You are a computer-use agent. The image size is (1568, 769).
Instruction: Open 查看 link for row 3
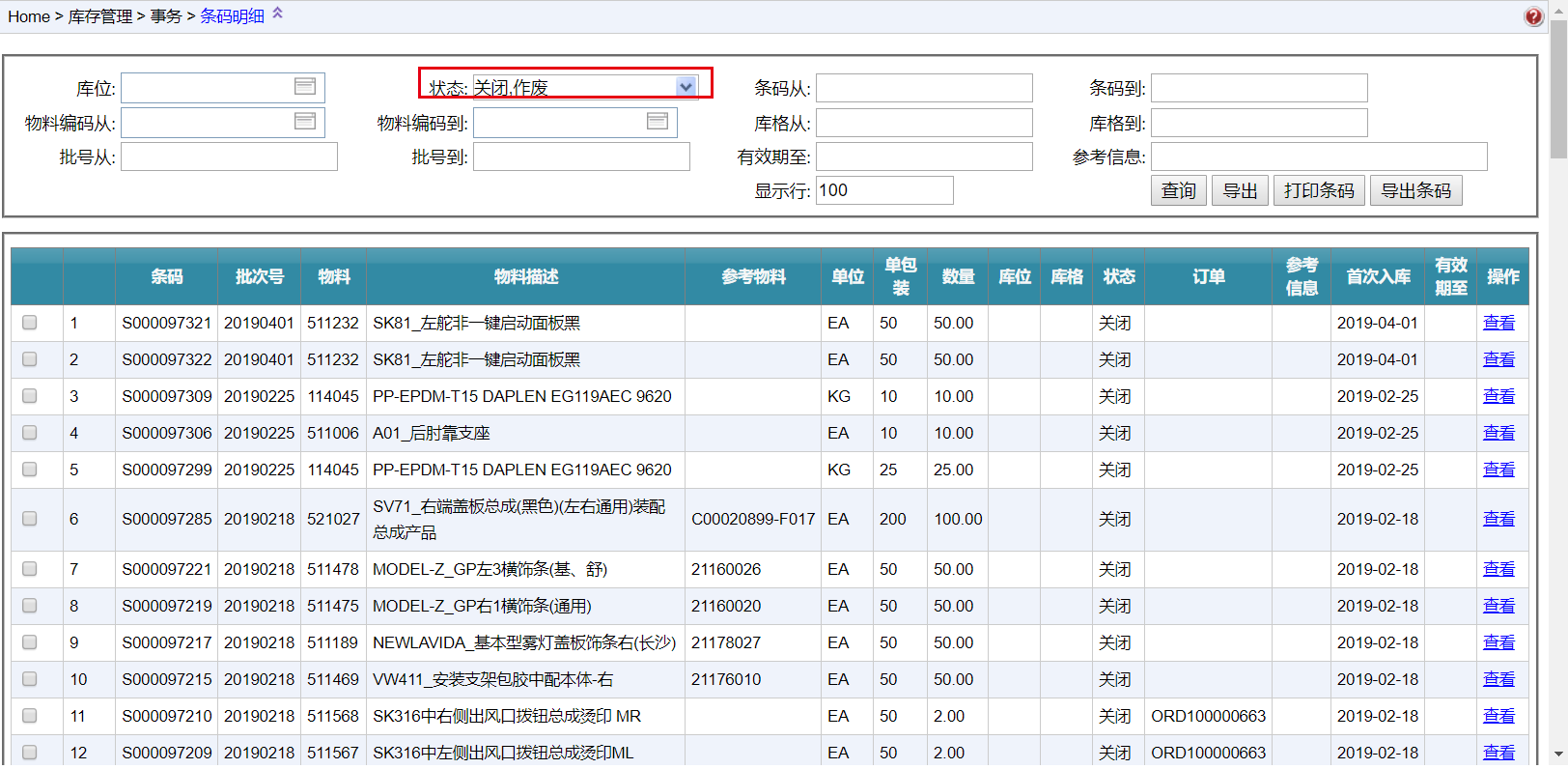(1498, 396)
